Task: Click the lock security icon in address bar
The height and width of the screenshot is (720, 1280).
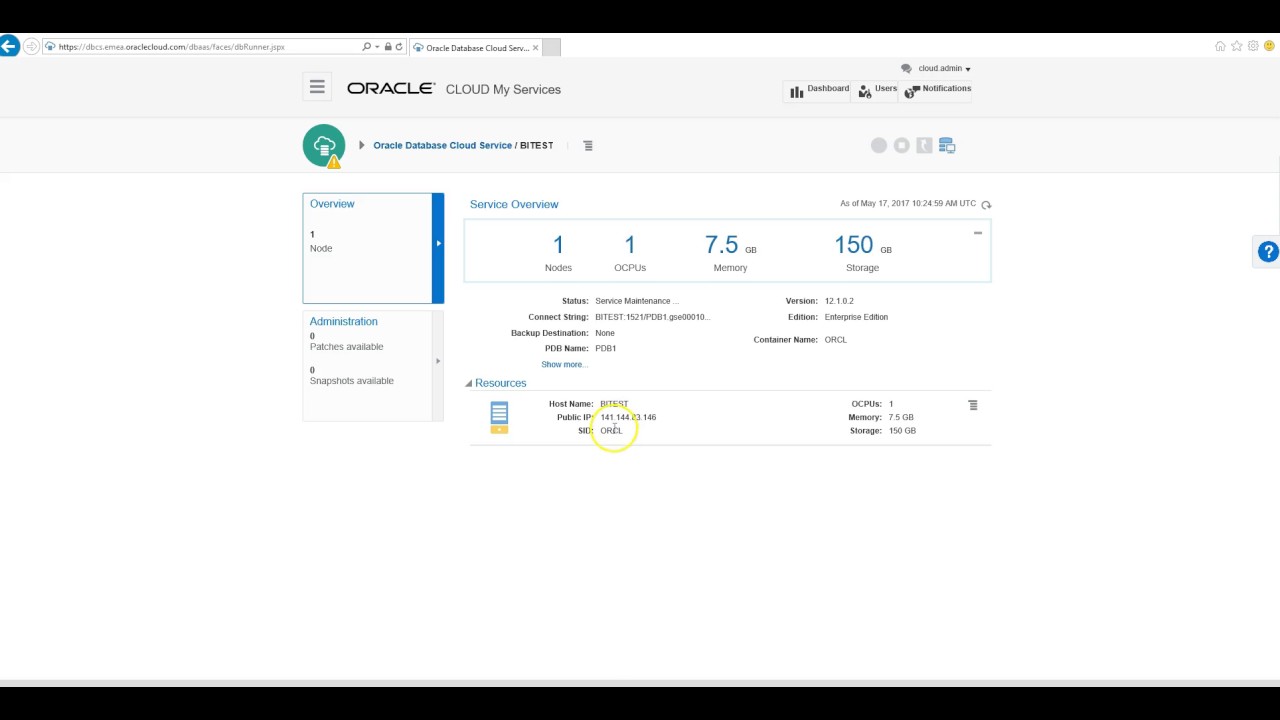Action: point(388,47)
